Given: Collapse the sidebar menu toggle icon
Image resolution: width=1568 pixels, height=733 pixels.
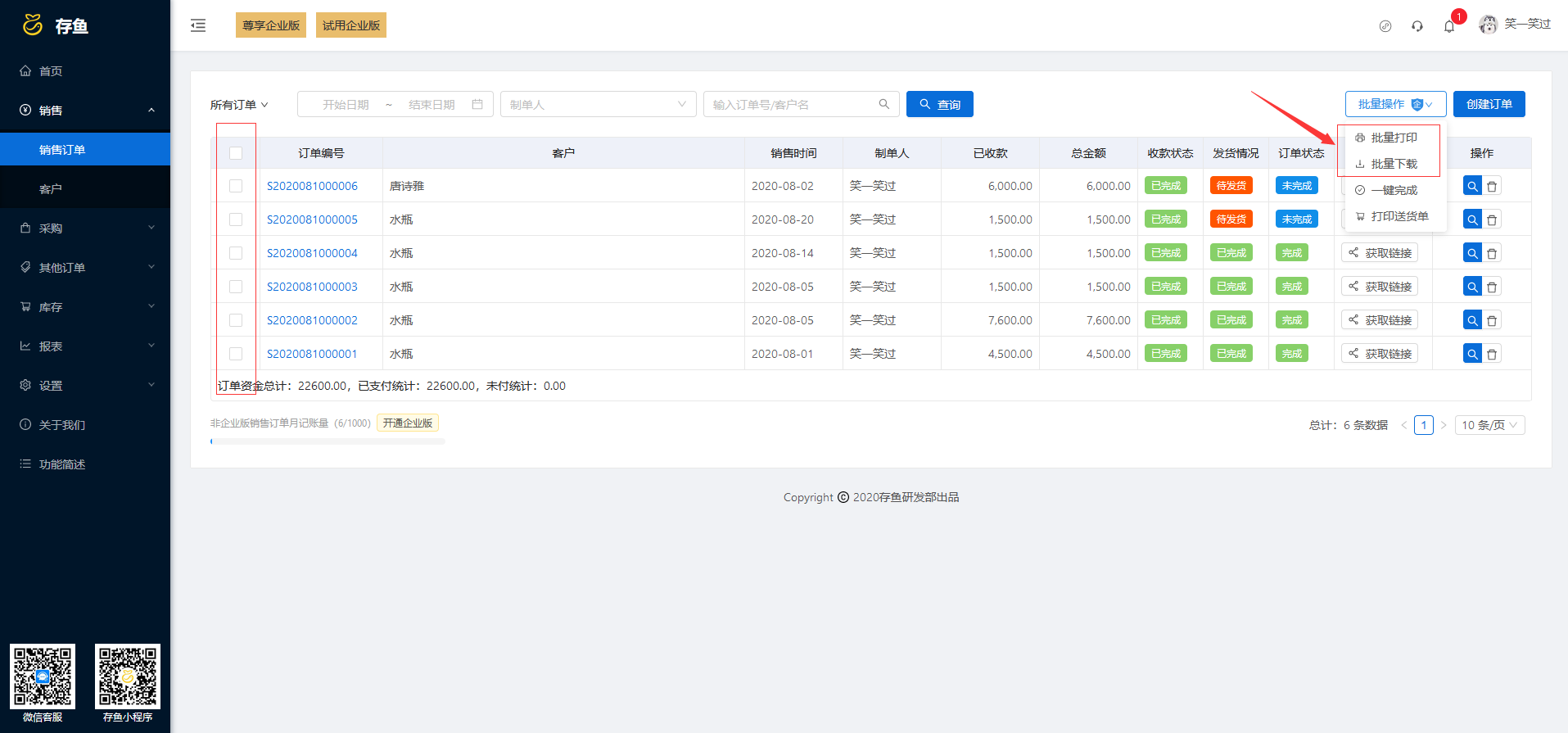Looking at the screenshot, I should (x=198, y=25).
